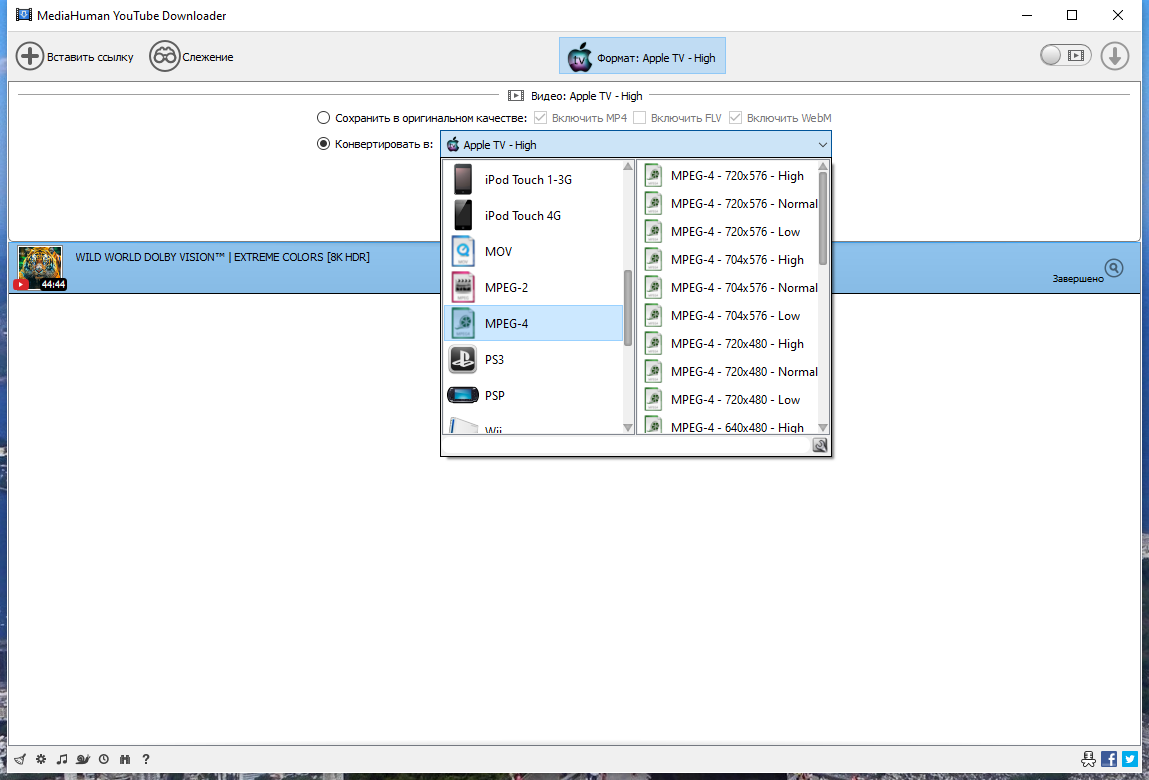Screen dimensions: 1149x780
Task: Toggle the video mode switch in toolbar
Action: click(x=1065, y=55)
